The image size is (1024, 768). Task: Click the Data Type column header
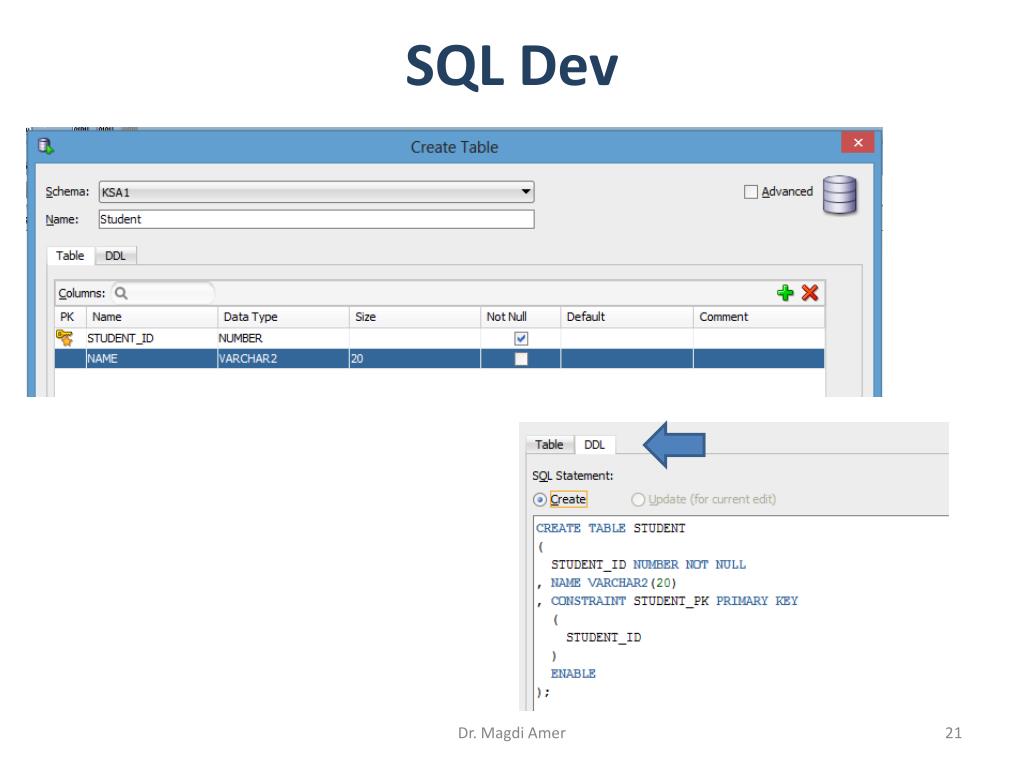[283, 317]
